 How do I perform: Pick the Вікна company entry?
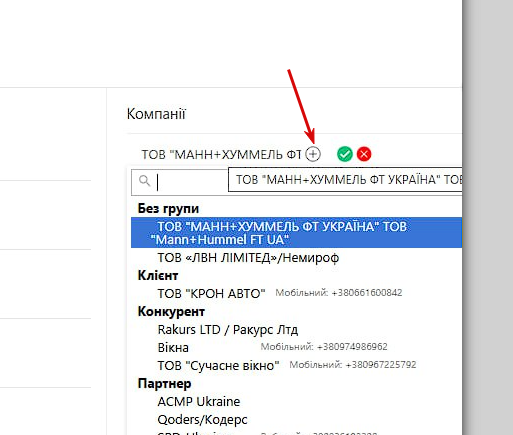click(173, 348)
